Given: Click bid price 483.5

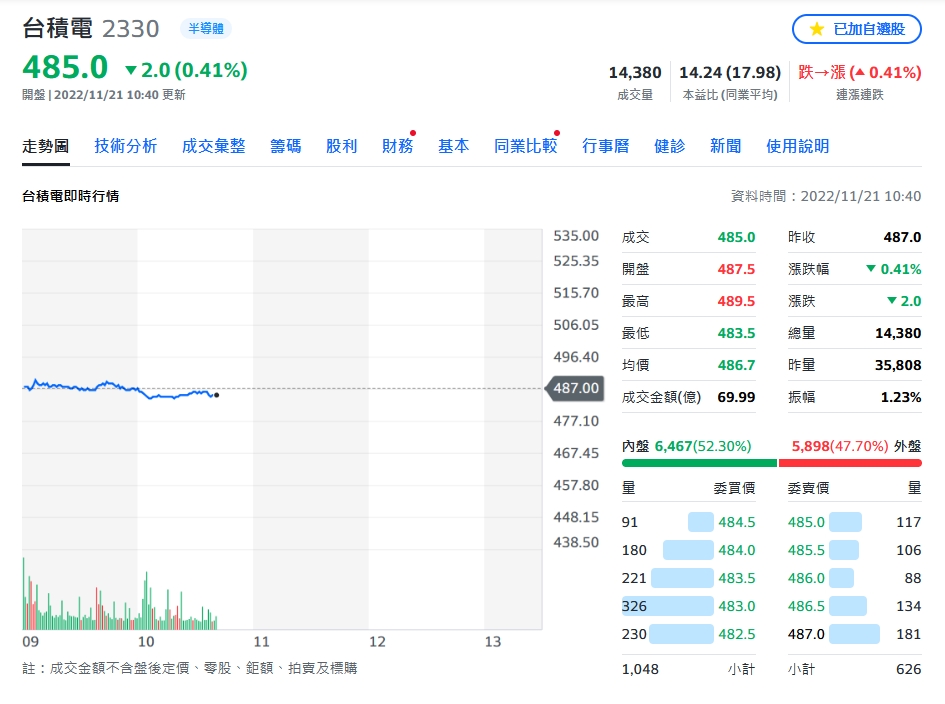Looking at the screenshot, I should tap(736, 578).
